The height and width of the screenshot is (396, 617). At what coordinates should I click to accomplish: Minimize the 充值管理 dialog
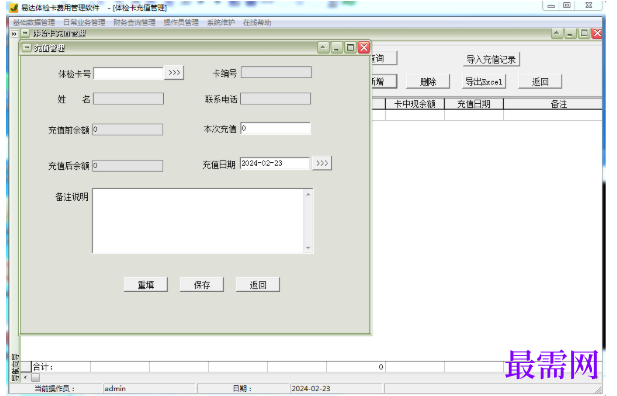(336, 48)
